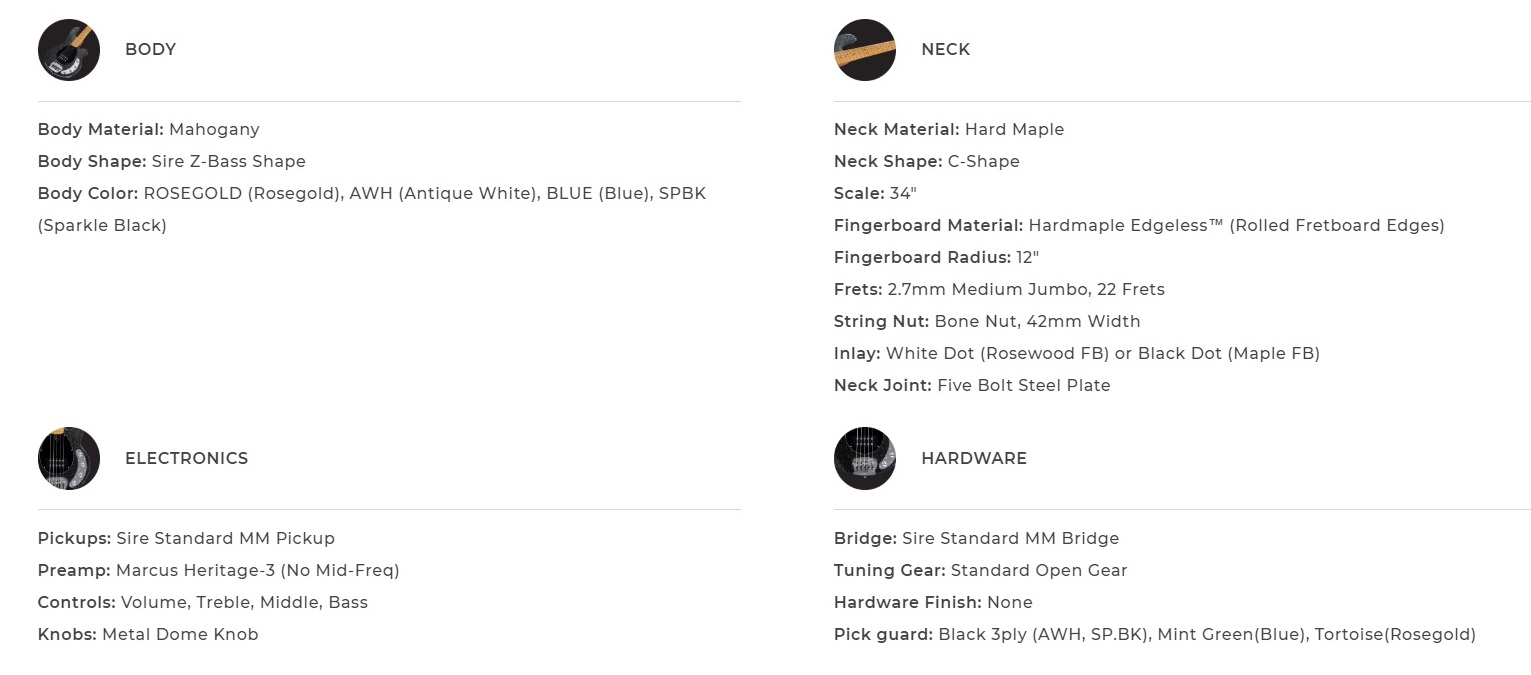Click the Knobs Metal Dome Knob line
This screenshot has height=675, width=1531.
coord(148,635)
